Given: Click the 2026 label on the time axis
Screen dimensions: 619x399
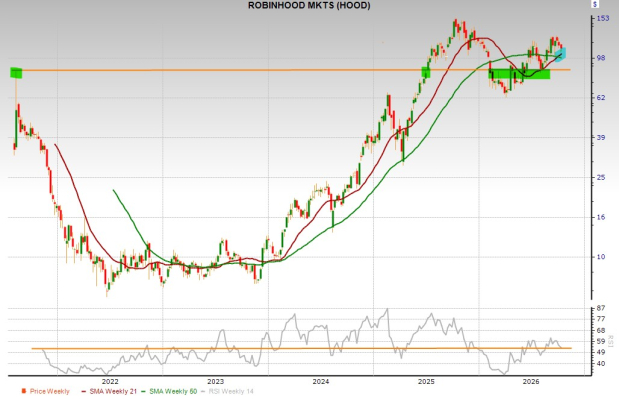Looking at the screenshot, I should [531, 381].
